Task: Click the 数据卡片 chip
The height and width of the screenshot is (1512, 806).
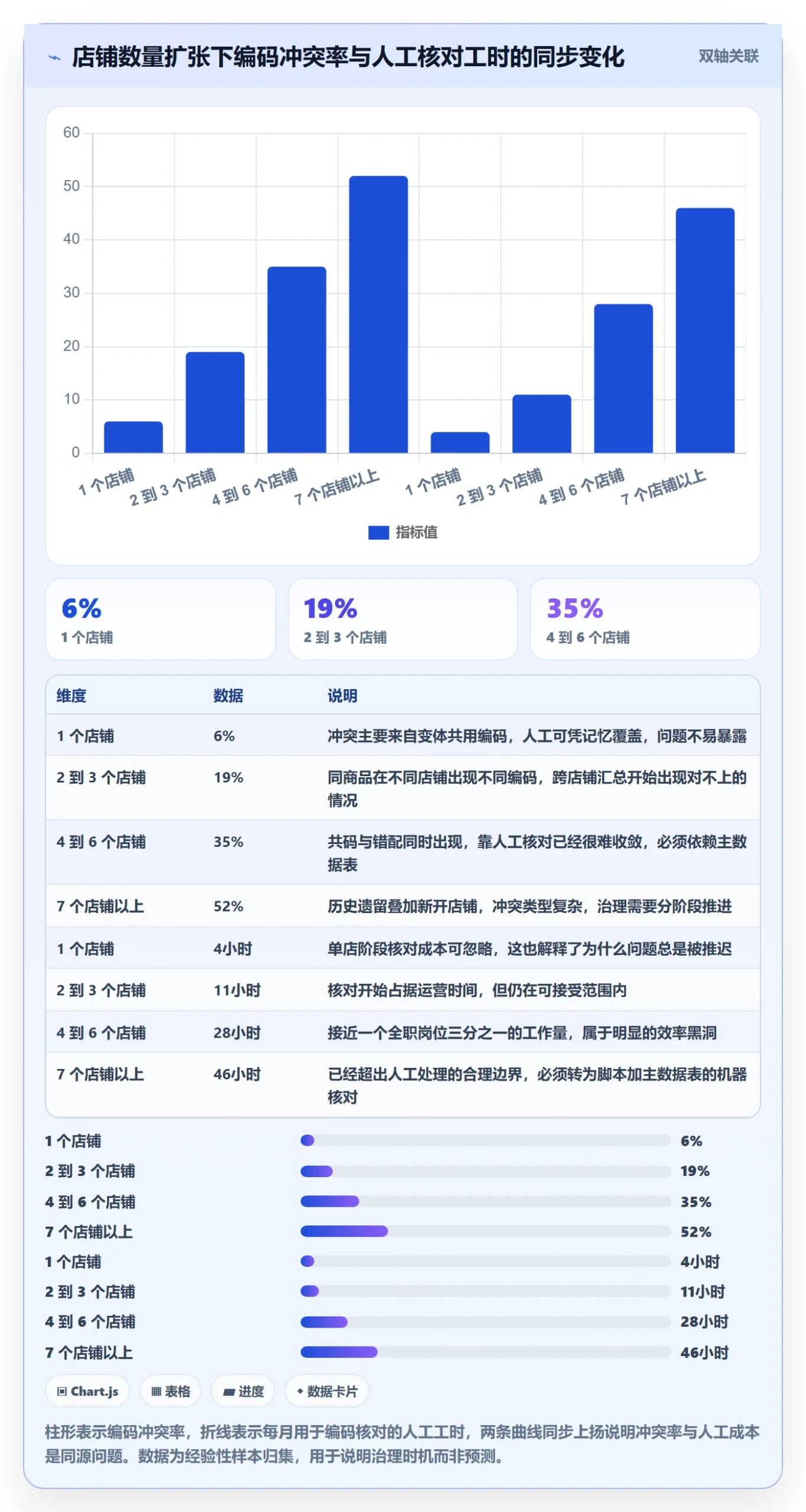Action: tap(327, 1391)
